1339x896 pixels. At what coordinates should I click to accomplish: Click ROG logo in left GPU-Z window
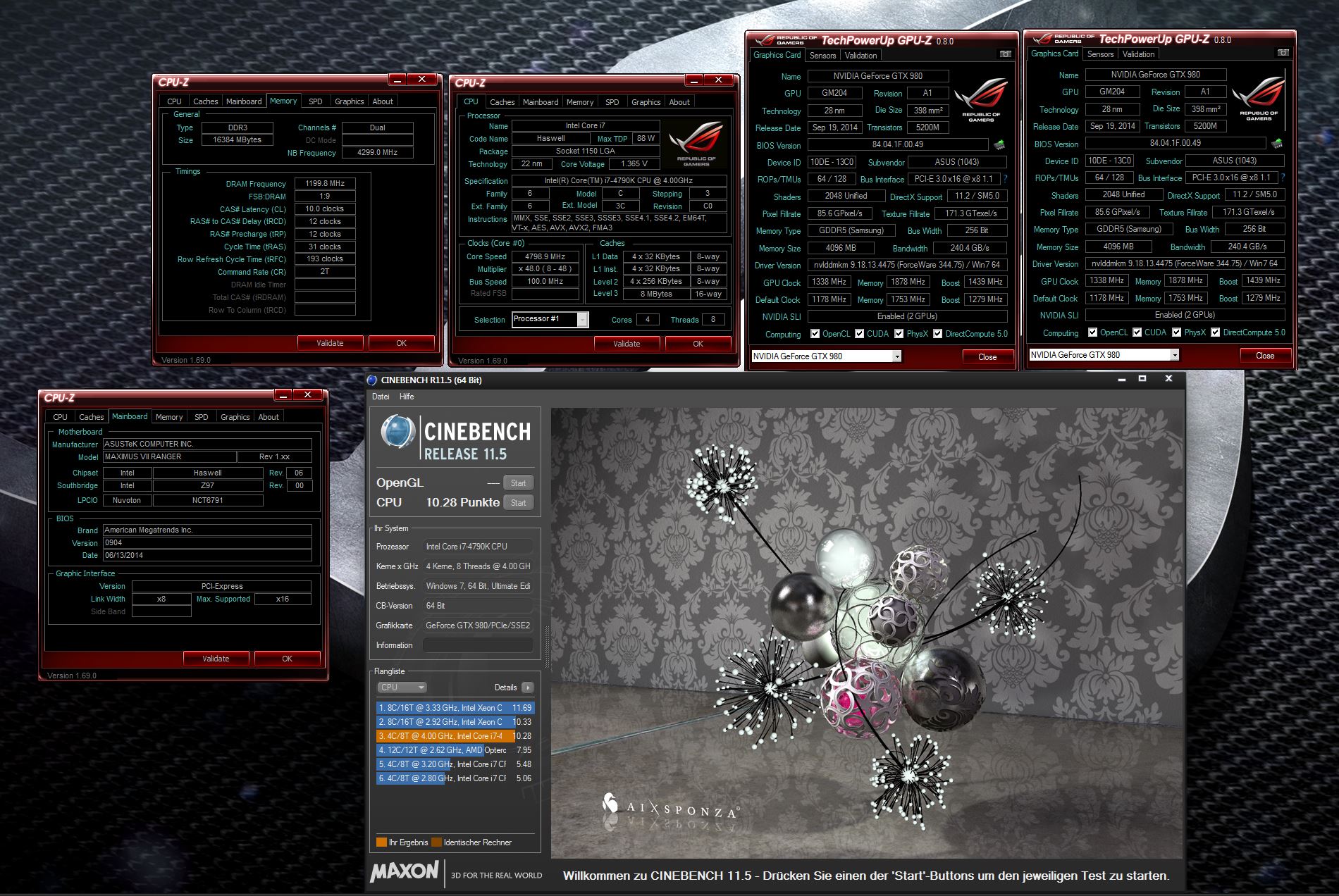click(981, 101)
